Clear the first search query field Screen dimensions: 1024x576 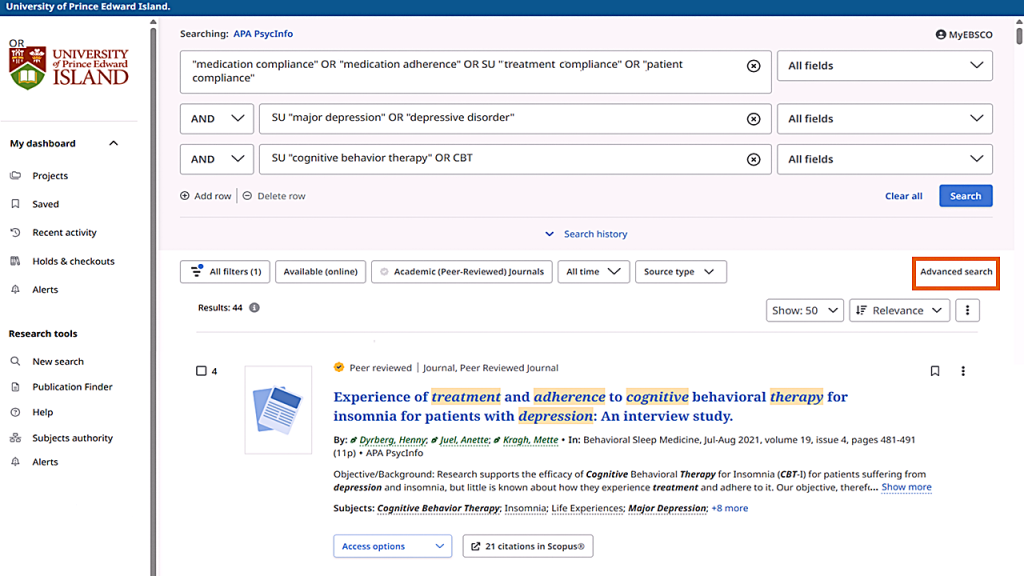(x=754, y=66)
